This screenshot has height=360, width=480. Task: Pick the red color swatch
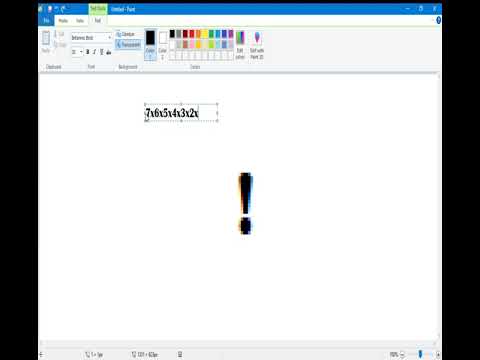tap(192, 34)
